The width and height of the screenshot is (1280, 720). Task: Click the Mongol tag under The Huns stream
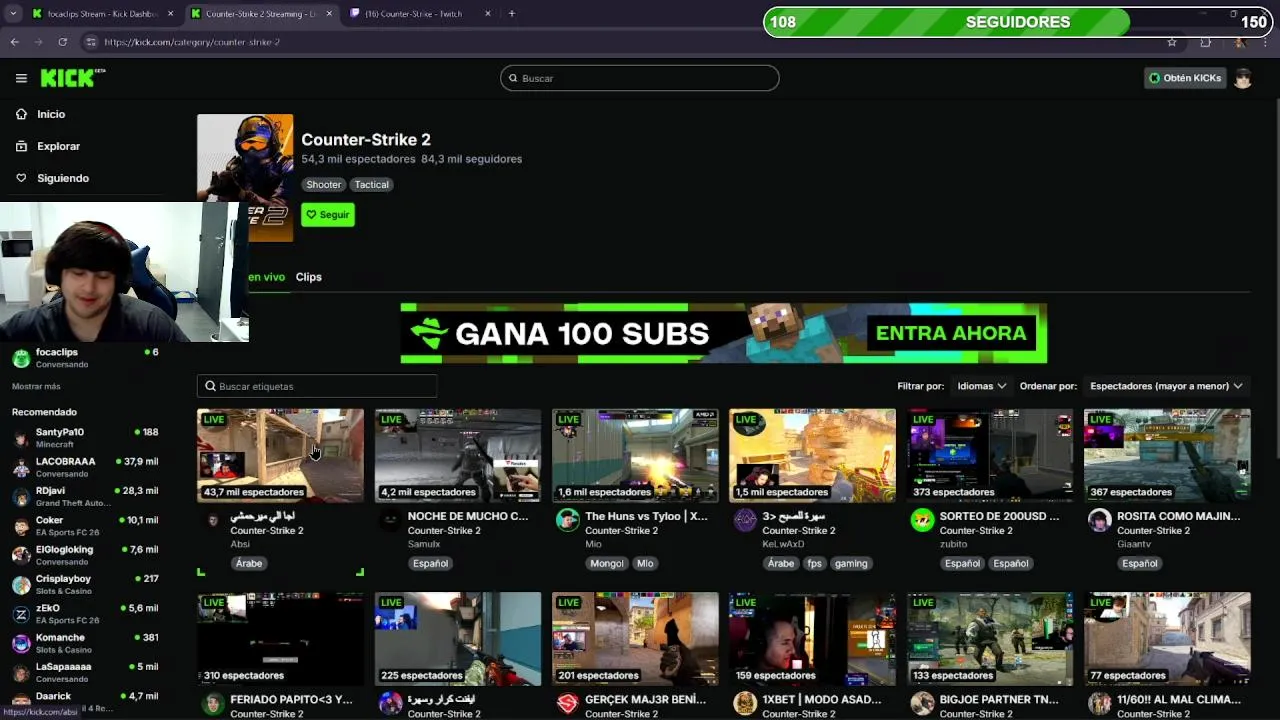point(607,563)
